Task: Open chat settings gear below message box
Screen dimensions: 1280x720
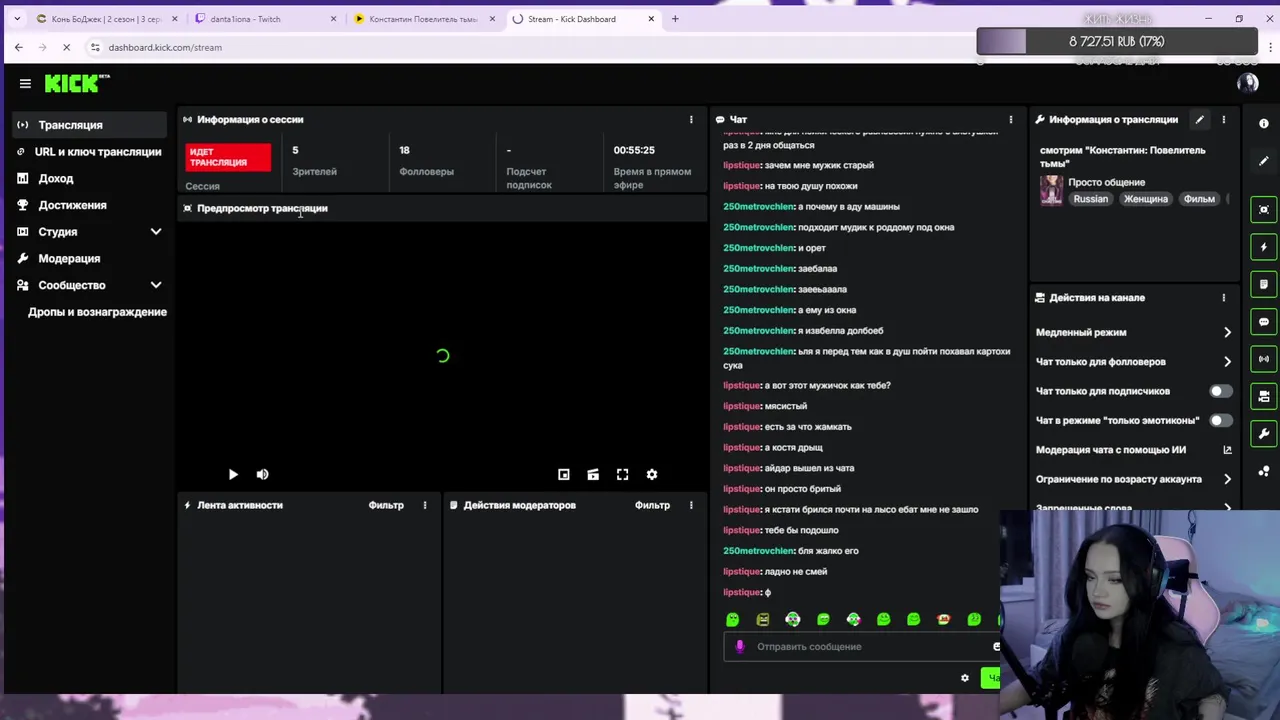Action: pyautogui.click(x=965, y=678)
